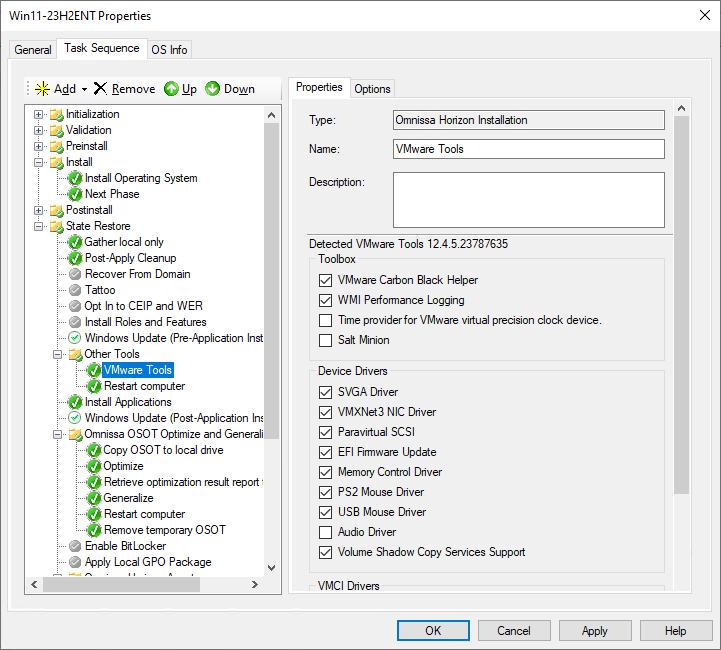Click into the Description text field
721x650 pixels.
click(x=528, y=200)
